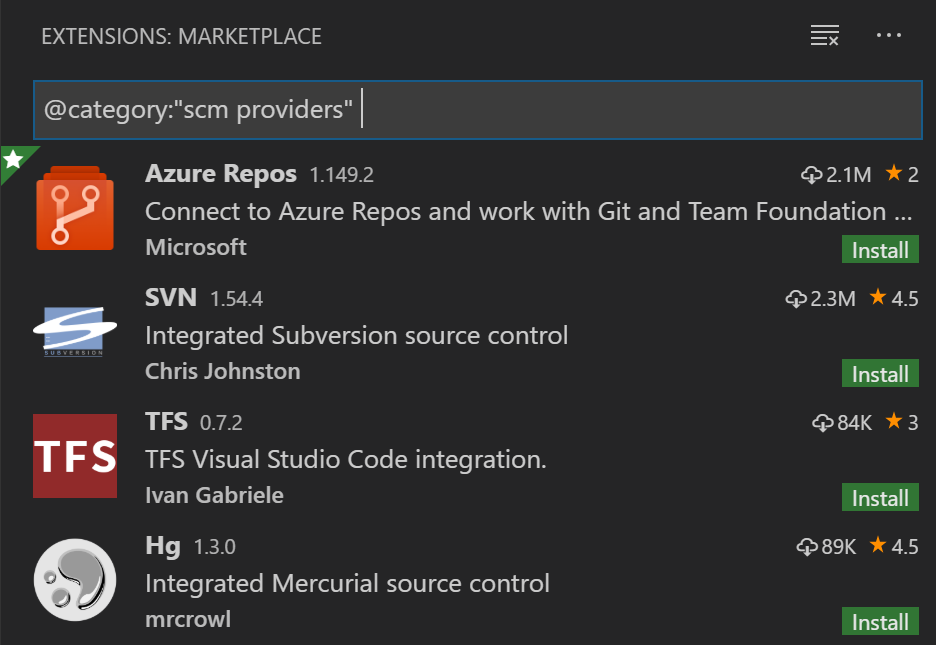Install the TFS extension
Image resolution: width=936 pixels, height=645 pixels.
[x=880, y=498]
